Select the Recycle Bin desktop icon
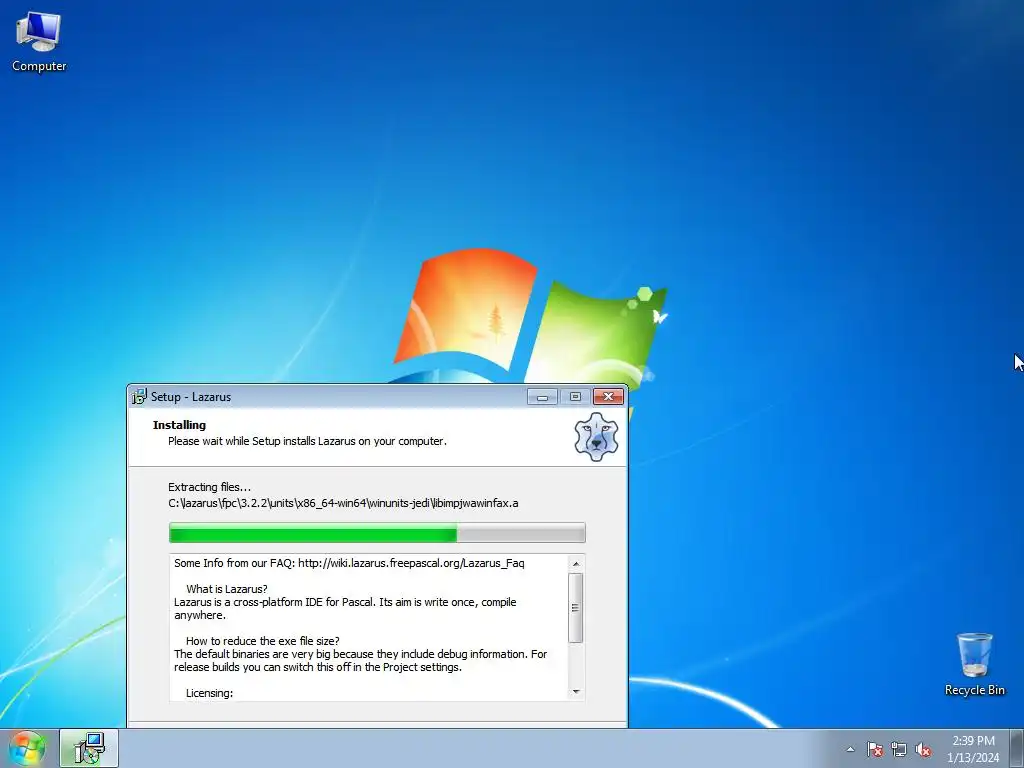The height and width of the screenshot is (768, 1024). click(974, 664)
